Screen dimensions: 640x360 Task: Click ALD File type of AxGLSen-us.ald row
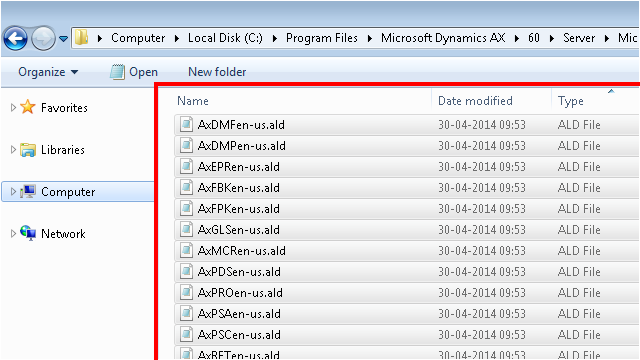[x=579, y=230]
